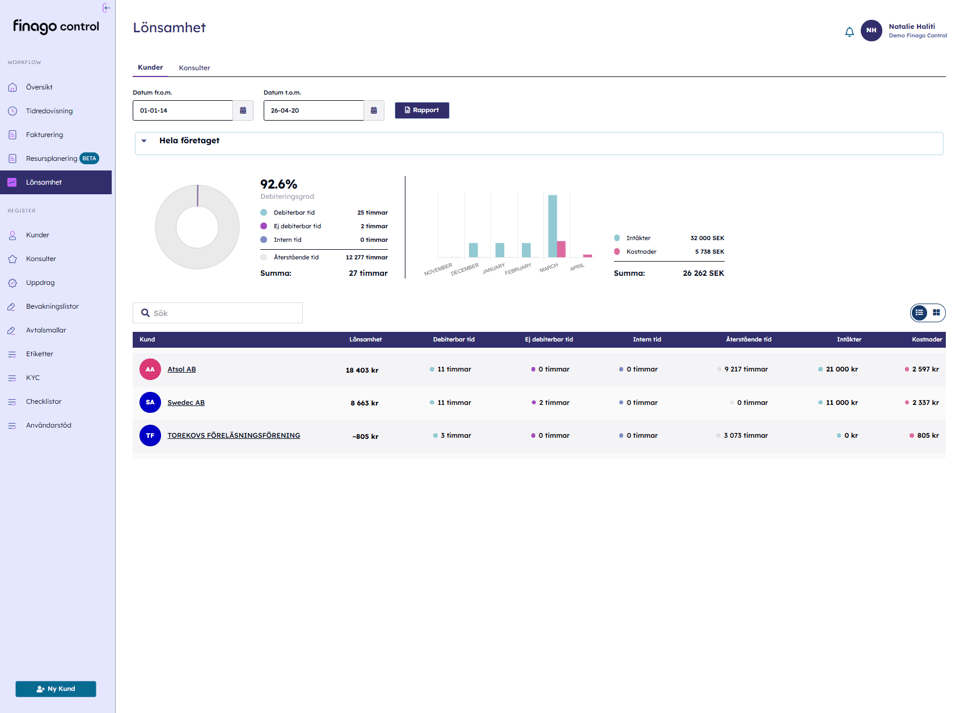Switch to grid view layout
The image size is (960, 713).
click(937, 313)
